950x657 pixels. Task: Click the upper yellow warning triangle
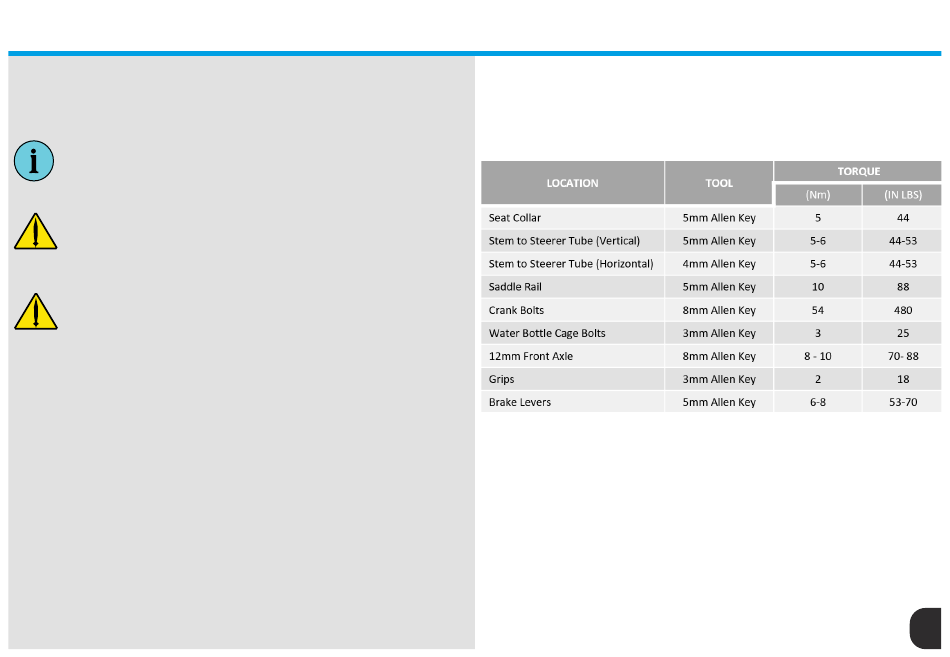36,232
